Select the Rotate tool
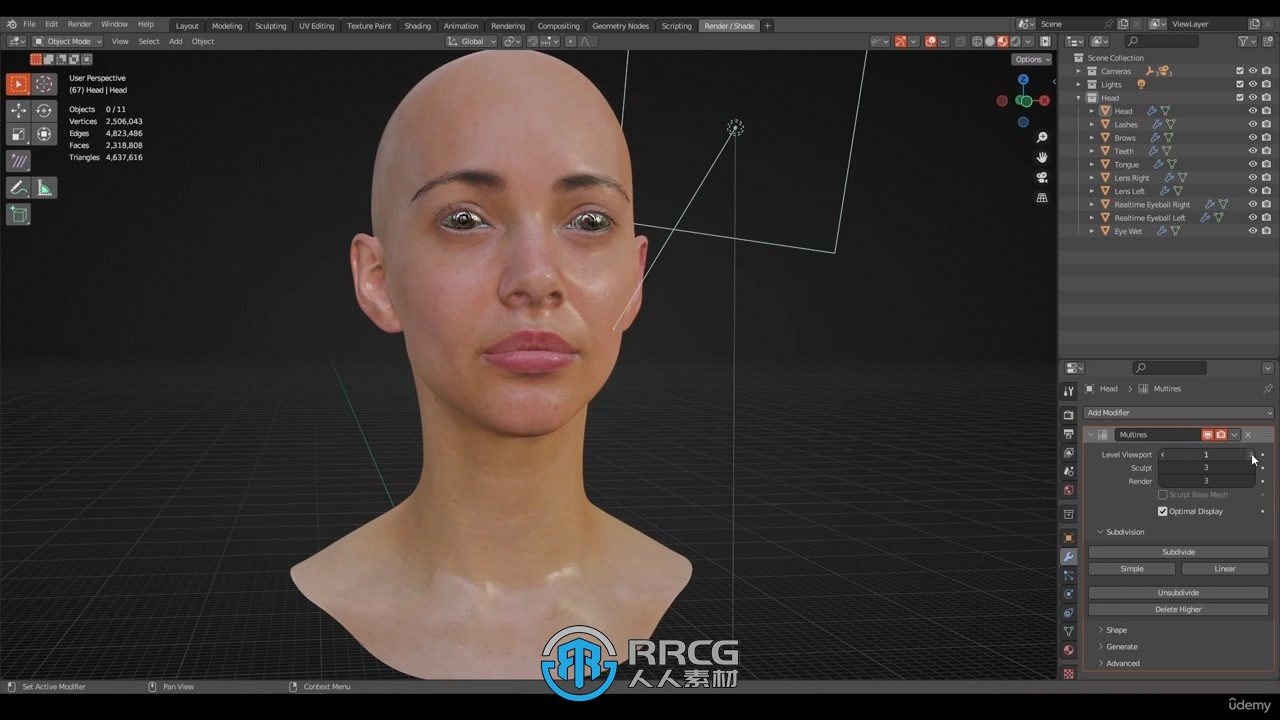The height and width of the screenshot is (720, 1280). 44,111
